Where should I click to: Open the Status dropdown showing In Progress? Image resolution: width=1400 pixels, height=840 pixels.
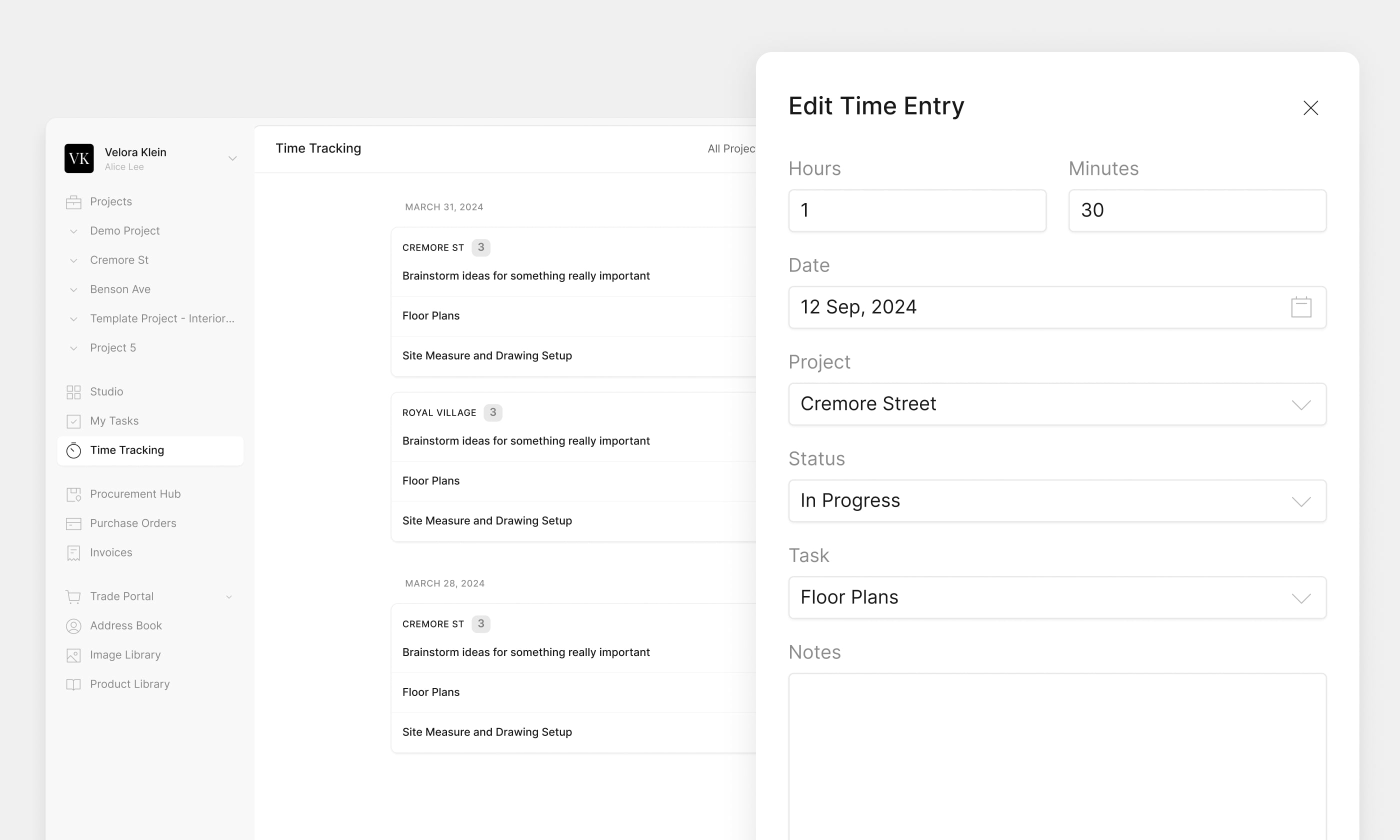1057,501
